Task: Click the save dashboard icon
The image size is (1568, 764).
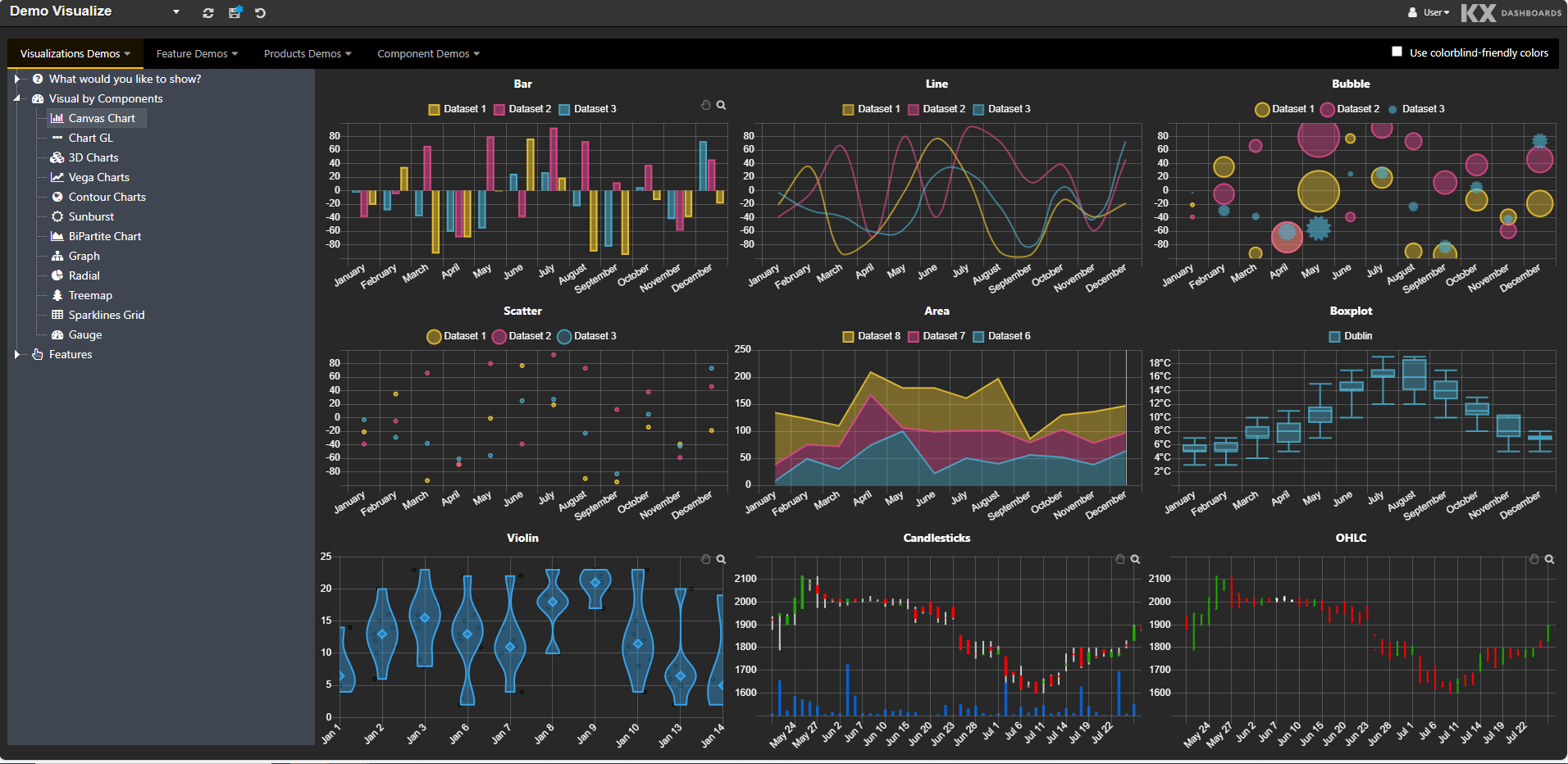Action: (235, 12)
